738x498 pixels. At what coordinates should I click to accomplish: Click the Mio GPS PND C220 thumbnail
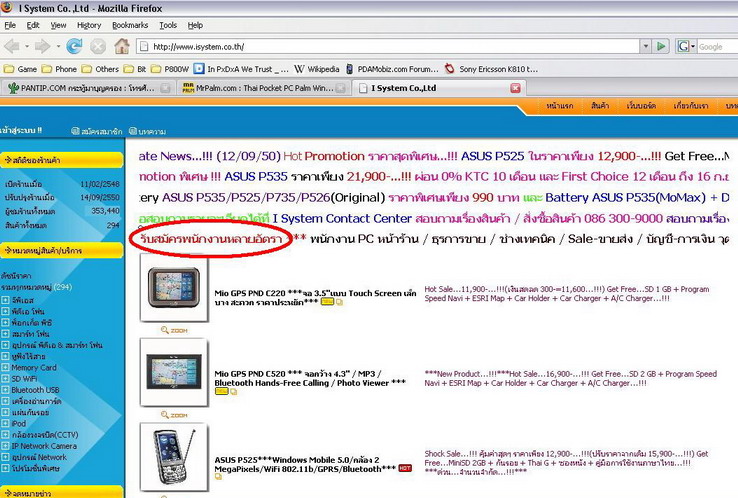[x=174, y=288]
